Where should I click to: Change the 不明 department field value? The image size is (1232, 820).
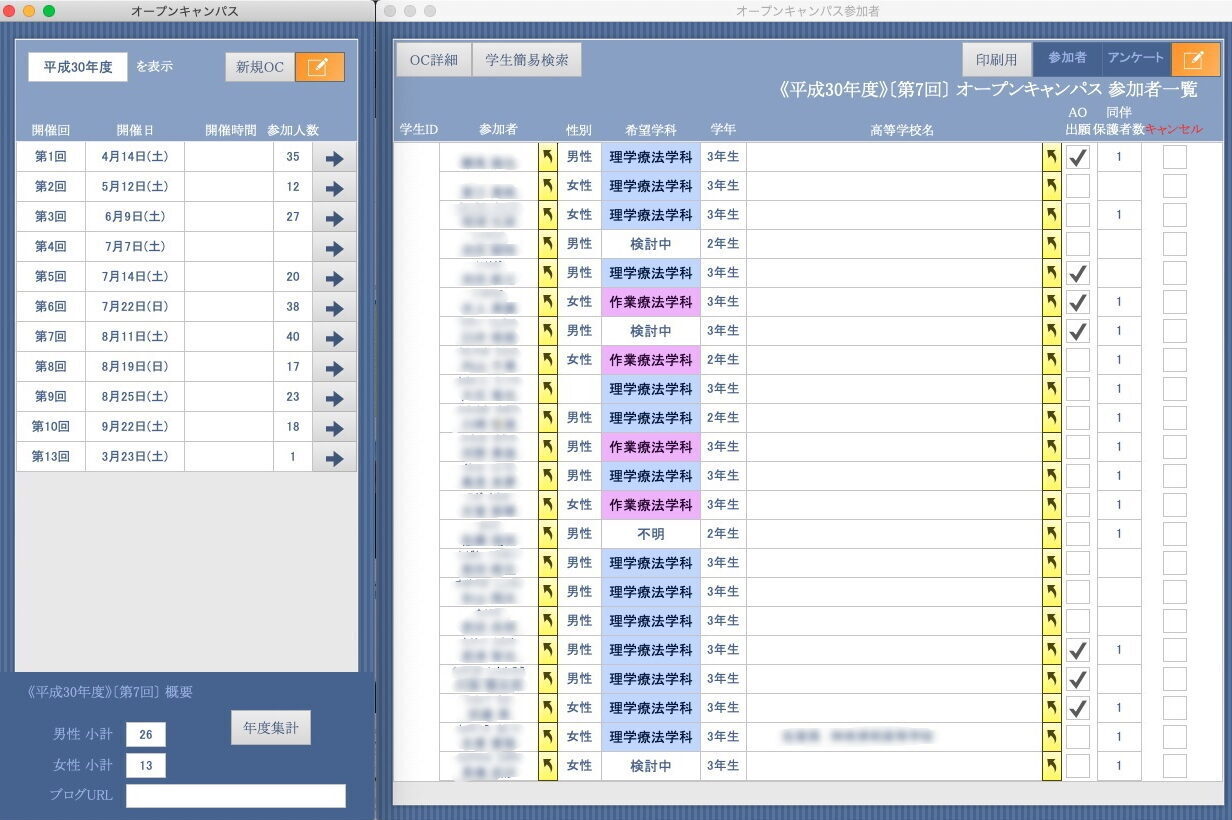650,534
